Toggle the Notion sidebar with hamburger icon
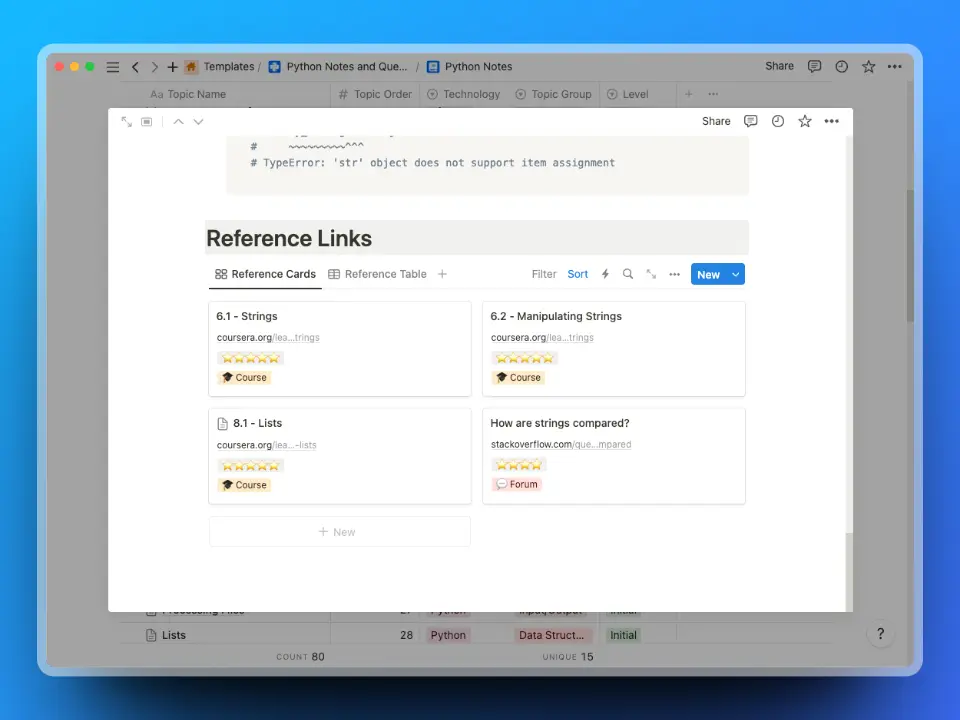 pyautogui.click(x=113, y=67)
